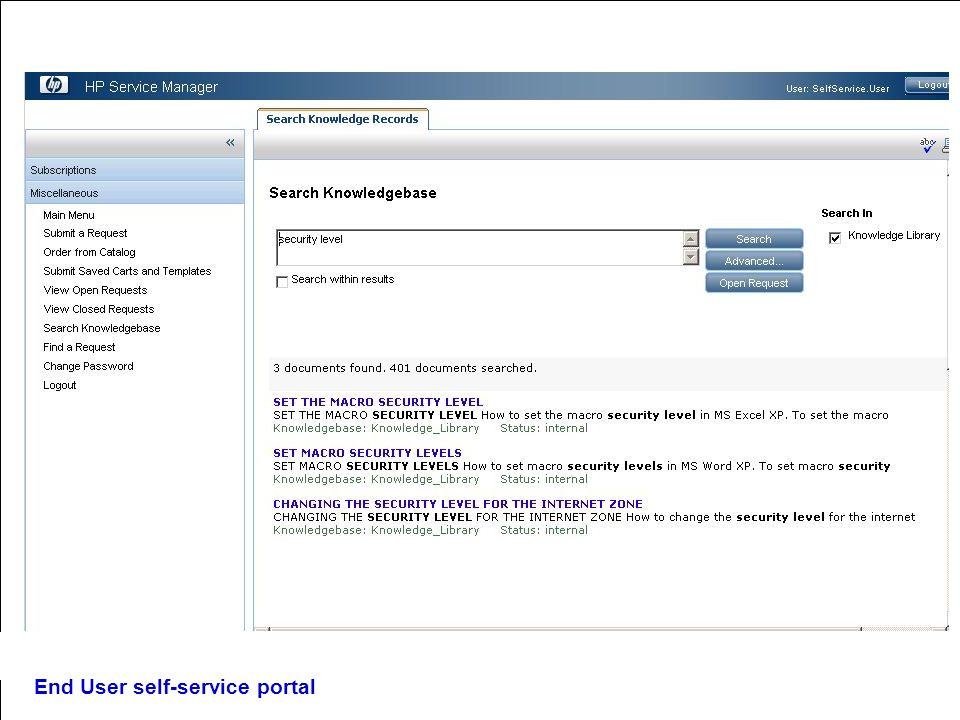This screenshot has width=960, height=720.
Task: Open View Open Requests
Action: coord(95,290)
